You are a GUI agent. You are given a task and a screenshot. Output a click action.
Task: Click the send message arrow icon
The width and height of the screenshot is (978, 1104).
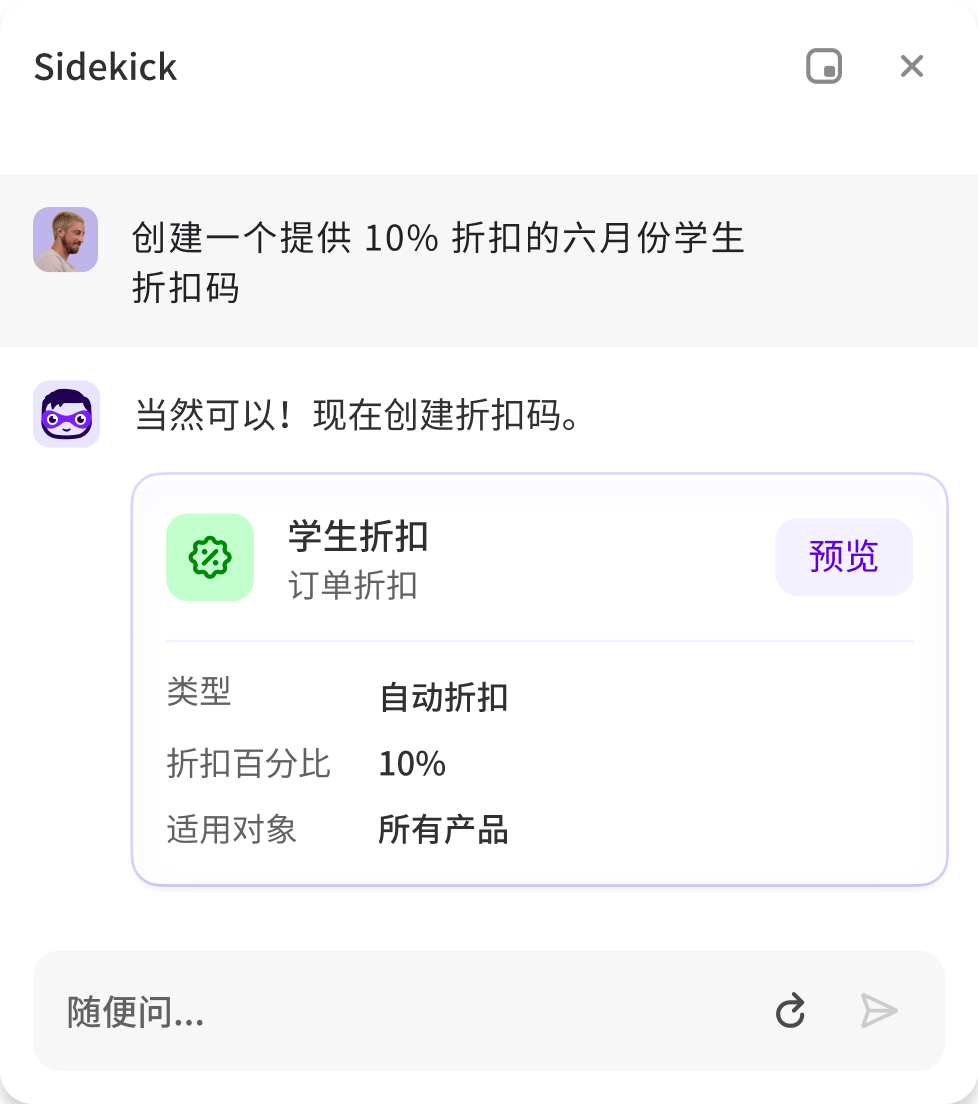coord(879,1011)
